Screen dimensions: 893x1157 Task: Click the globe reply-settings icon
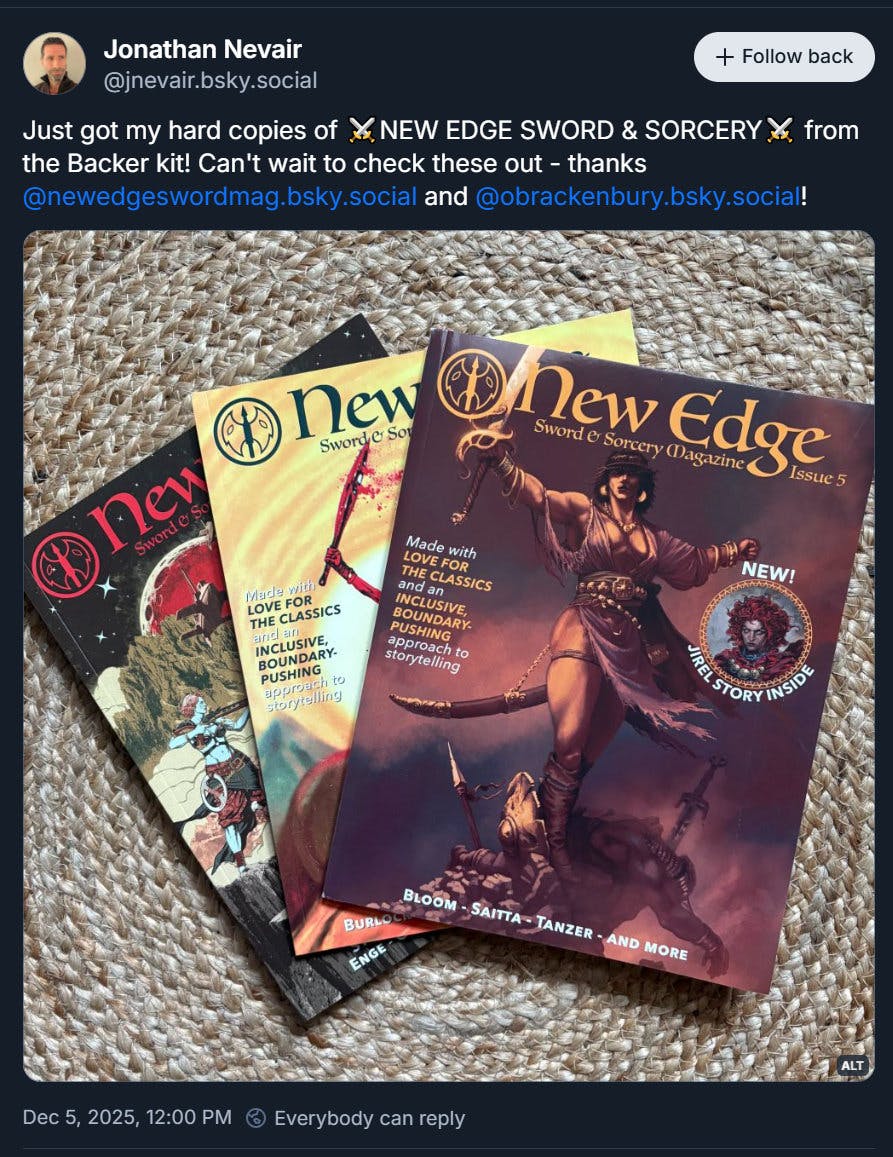pyautogui.click(x=255, y=1118)
